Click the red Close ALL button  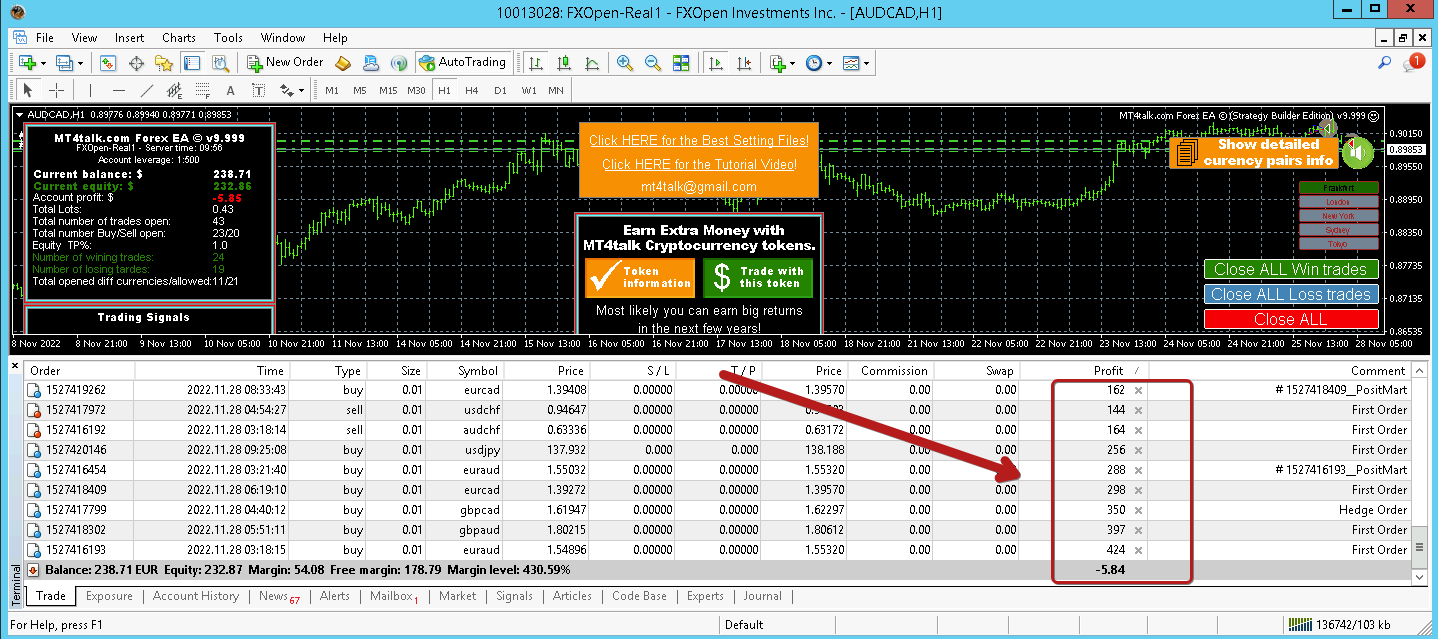pos(1290,319)
